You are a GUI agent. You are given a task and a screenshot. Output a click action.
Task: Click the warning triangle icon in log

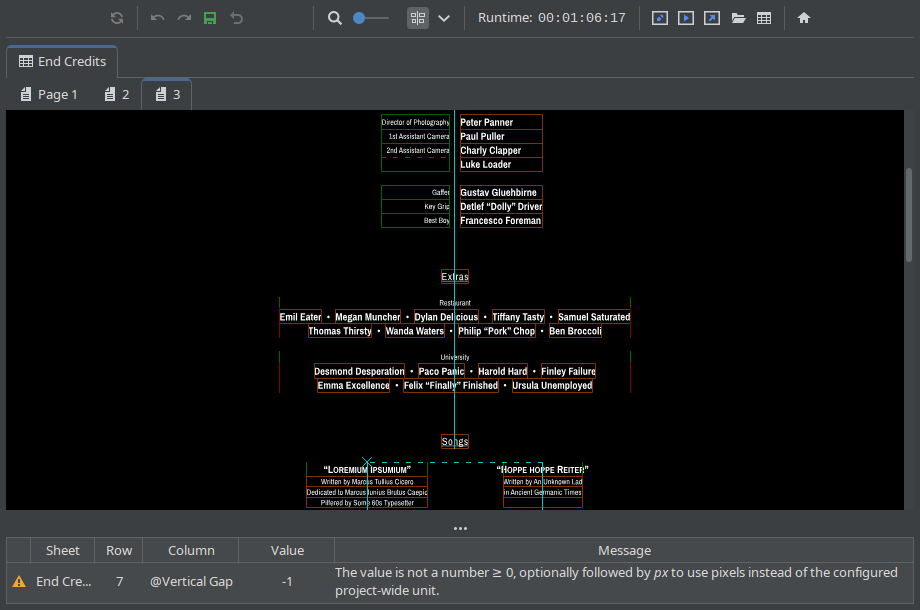click(19, 582)
